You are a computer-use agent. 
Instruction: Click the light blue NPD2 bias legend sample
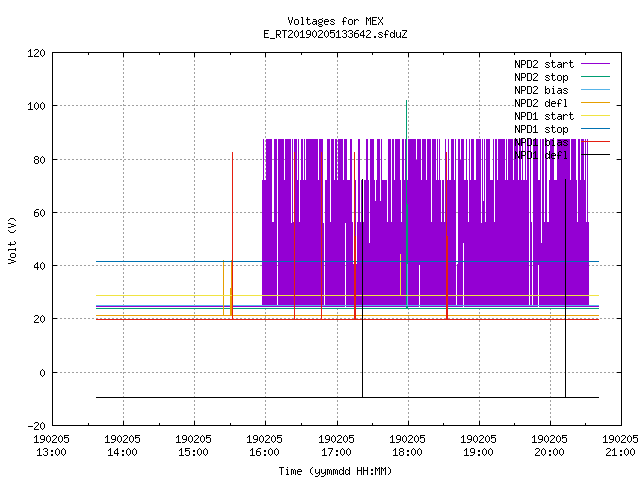click(596, 89)
